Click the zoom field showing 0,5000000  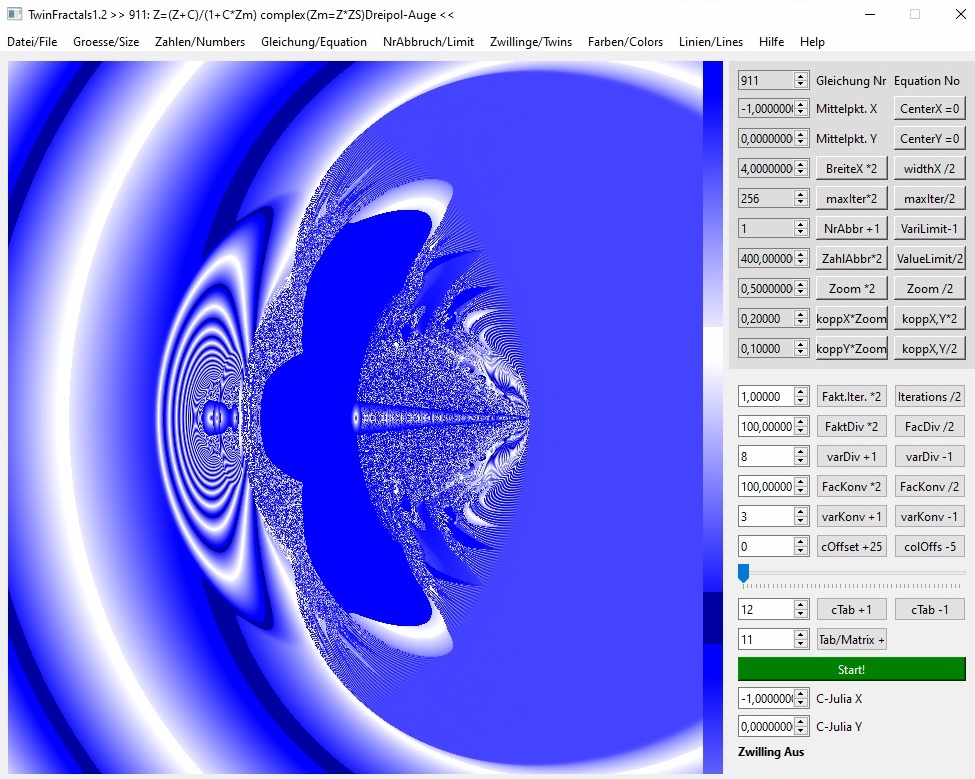[x=773, y=288]
